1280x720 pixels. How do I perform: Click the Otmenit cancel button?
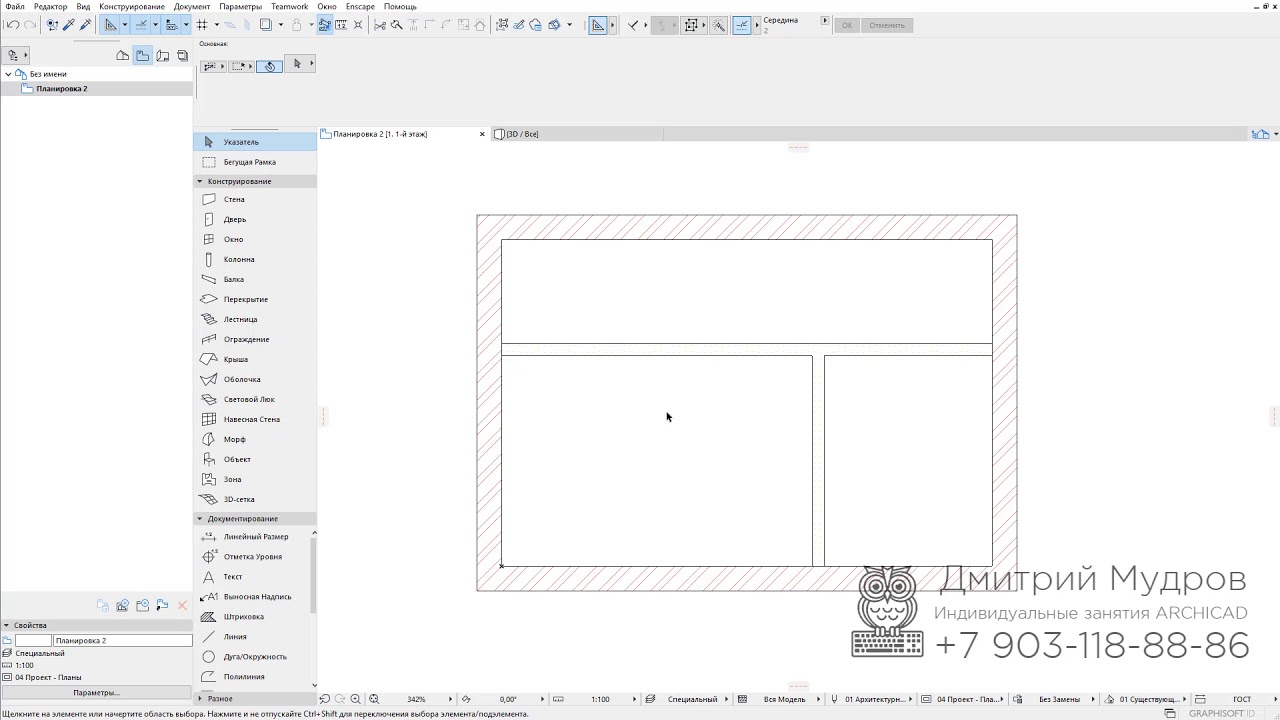pos(887,25)
